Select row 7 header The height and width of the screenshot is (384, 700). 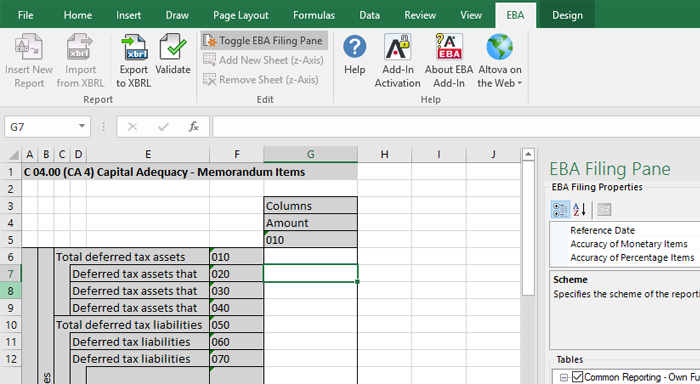[x=11, y=274]
